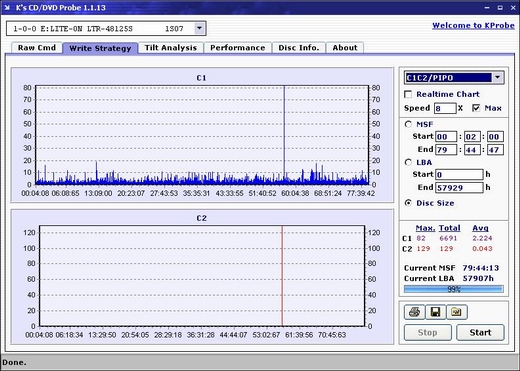
Task: Click the C1 axis label 60:04:38
Action: (x=295, y=193)
